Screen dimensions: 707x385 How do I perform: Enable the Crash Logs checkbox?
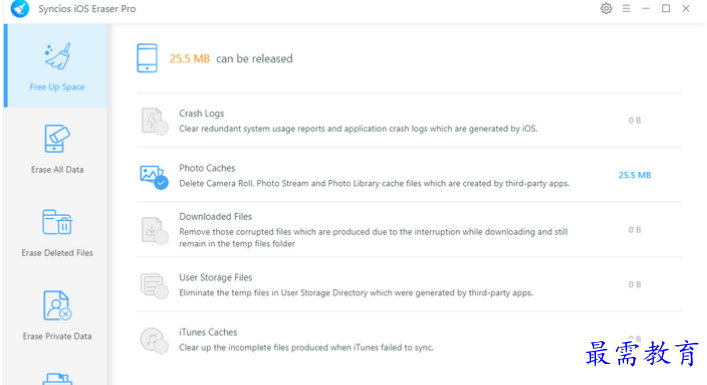click(161, 128)
